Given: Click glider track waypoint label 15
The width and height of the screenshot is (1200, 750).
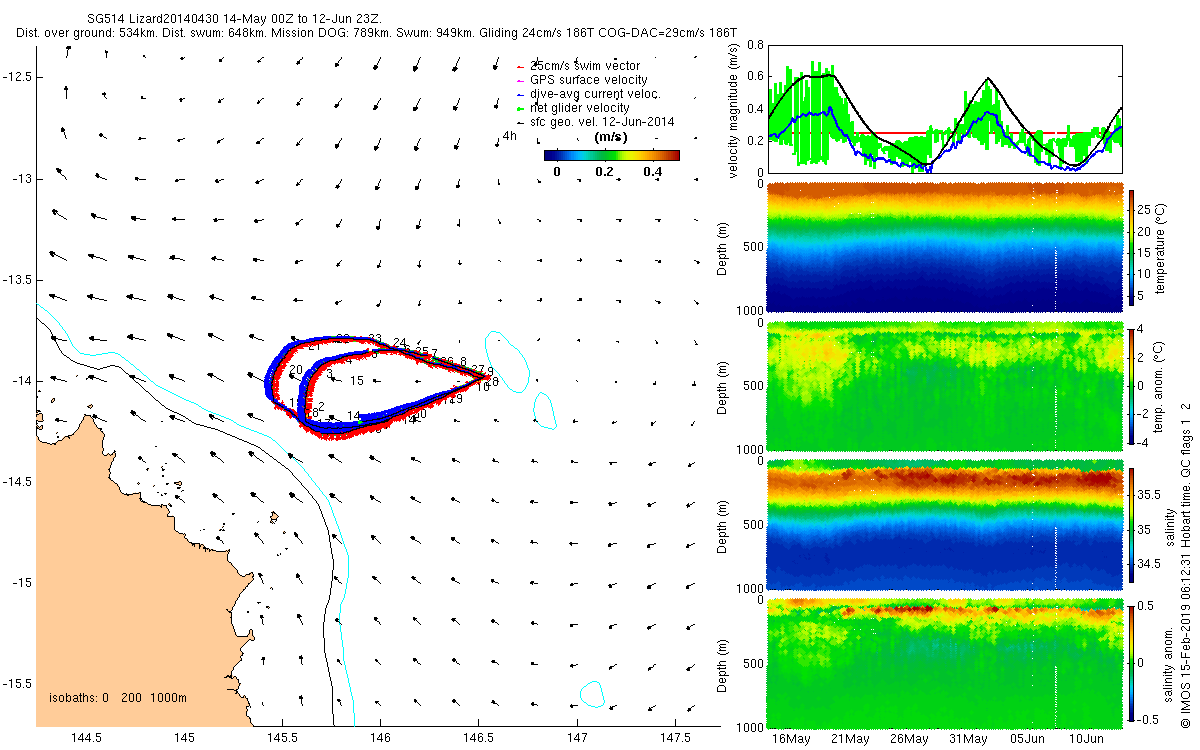Looking at the screenshot, I should [356, 381].
